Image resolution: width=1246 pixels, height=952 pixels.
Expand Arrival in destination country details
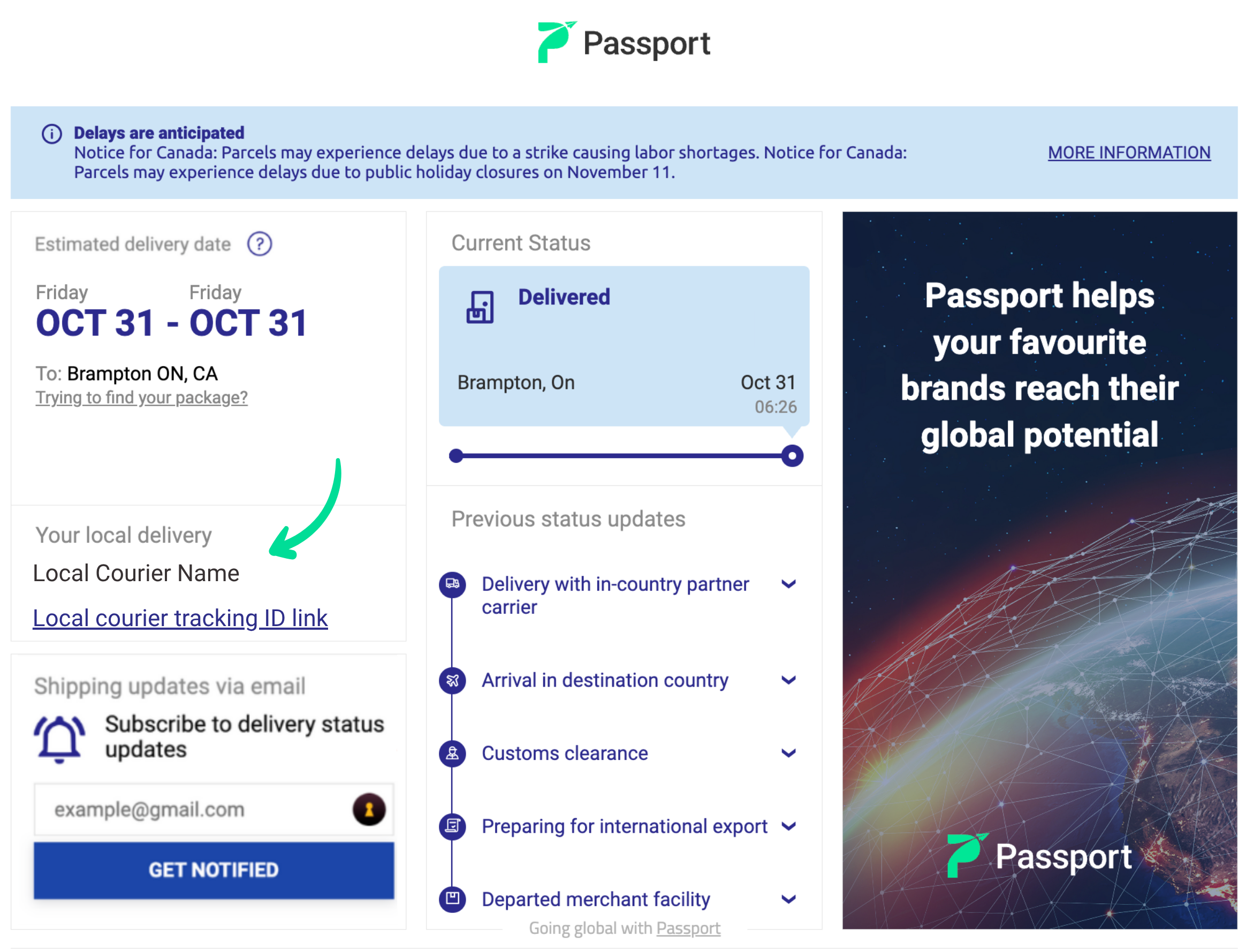pyautogui.click(x=789, y=680)
